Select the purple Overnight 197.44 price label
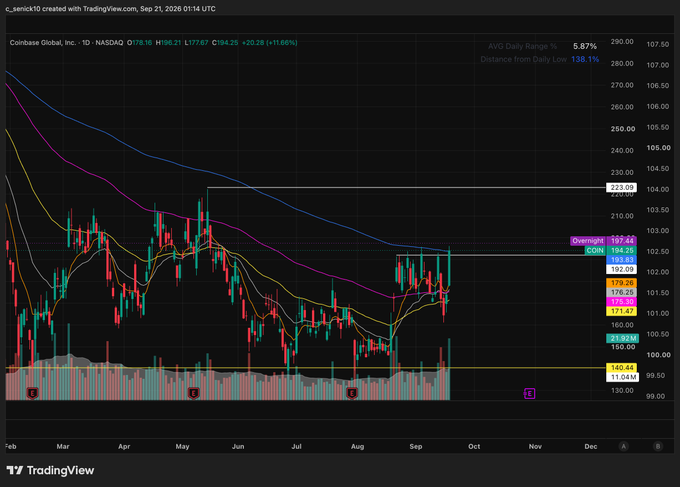The height and width of the screenshot is (487, 680). click(x=603, y=241)
